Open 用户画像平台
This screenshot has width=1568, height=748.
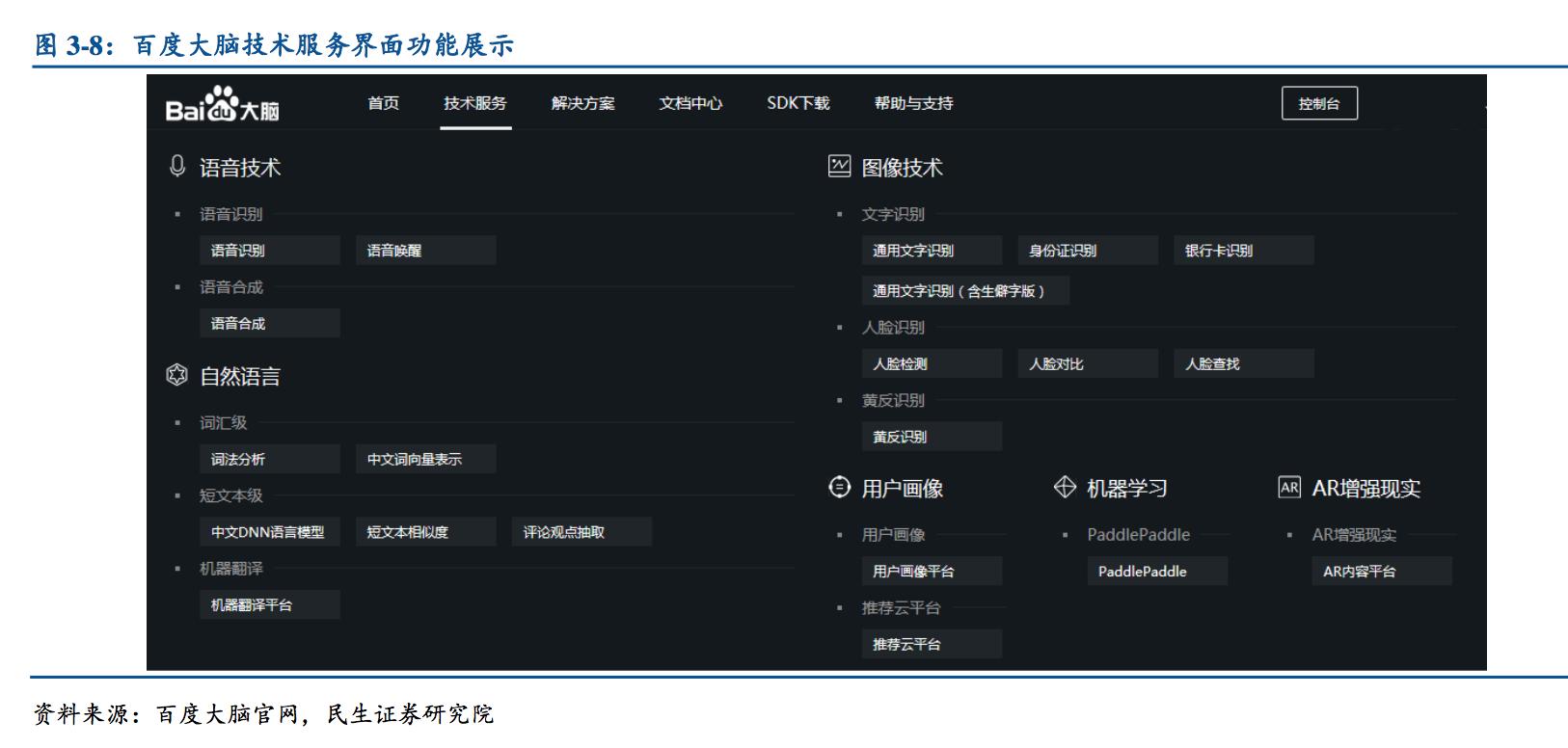[x=932, y=572]
